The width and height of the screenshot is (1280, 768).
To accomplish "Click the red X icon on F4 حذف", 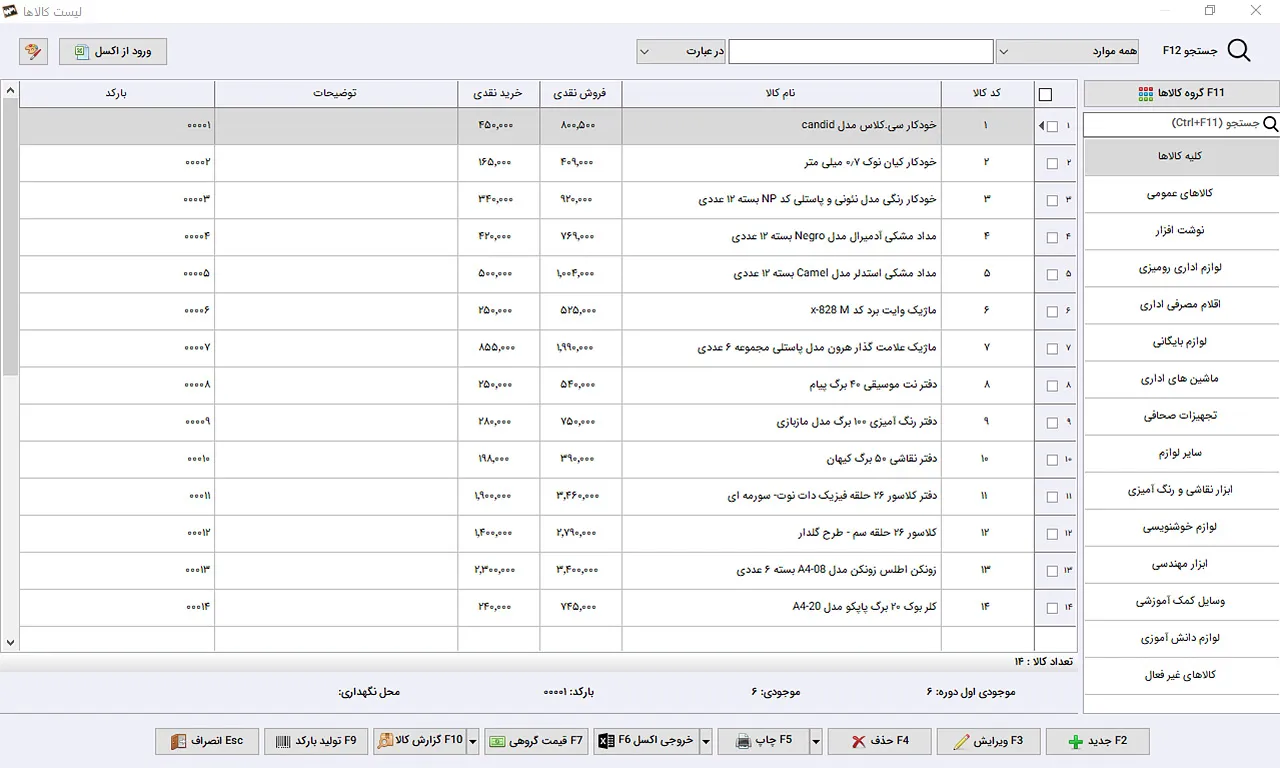I will tap(858, 742).
